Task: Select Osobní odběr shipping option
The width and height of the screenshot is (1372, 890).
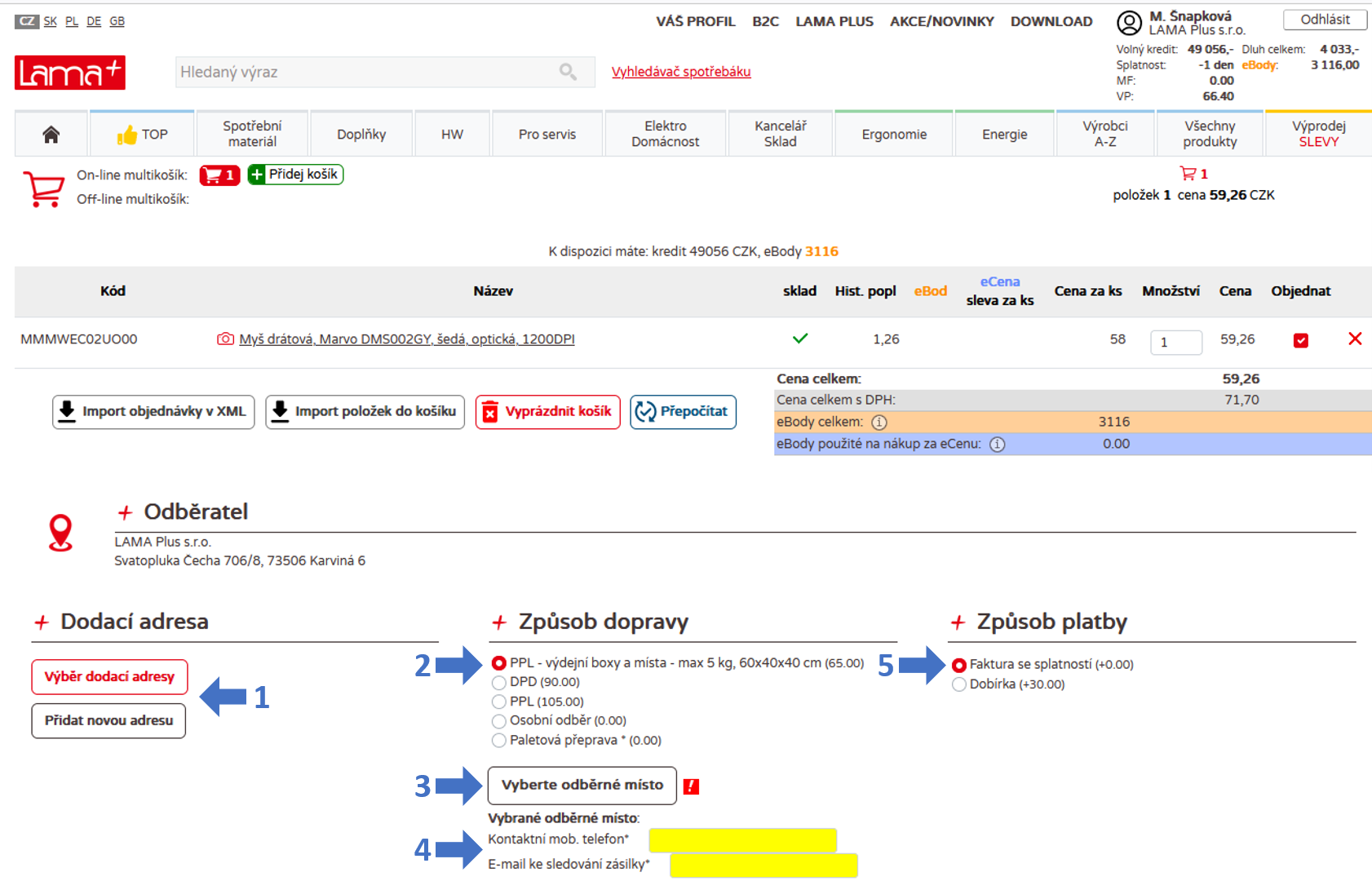Action: 499,721
